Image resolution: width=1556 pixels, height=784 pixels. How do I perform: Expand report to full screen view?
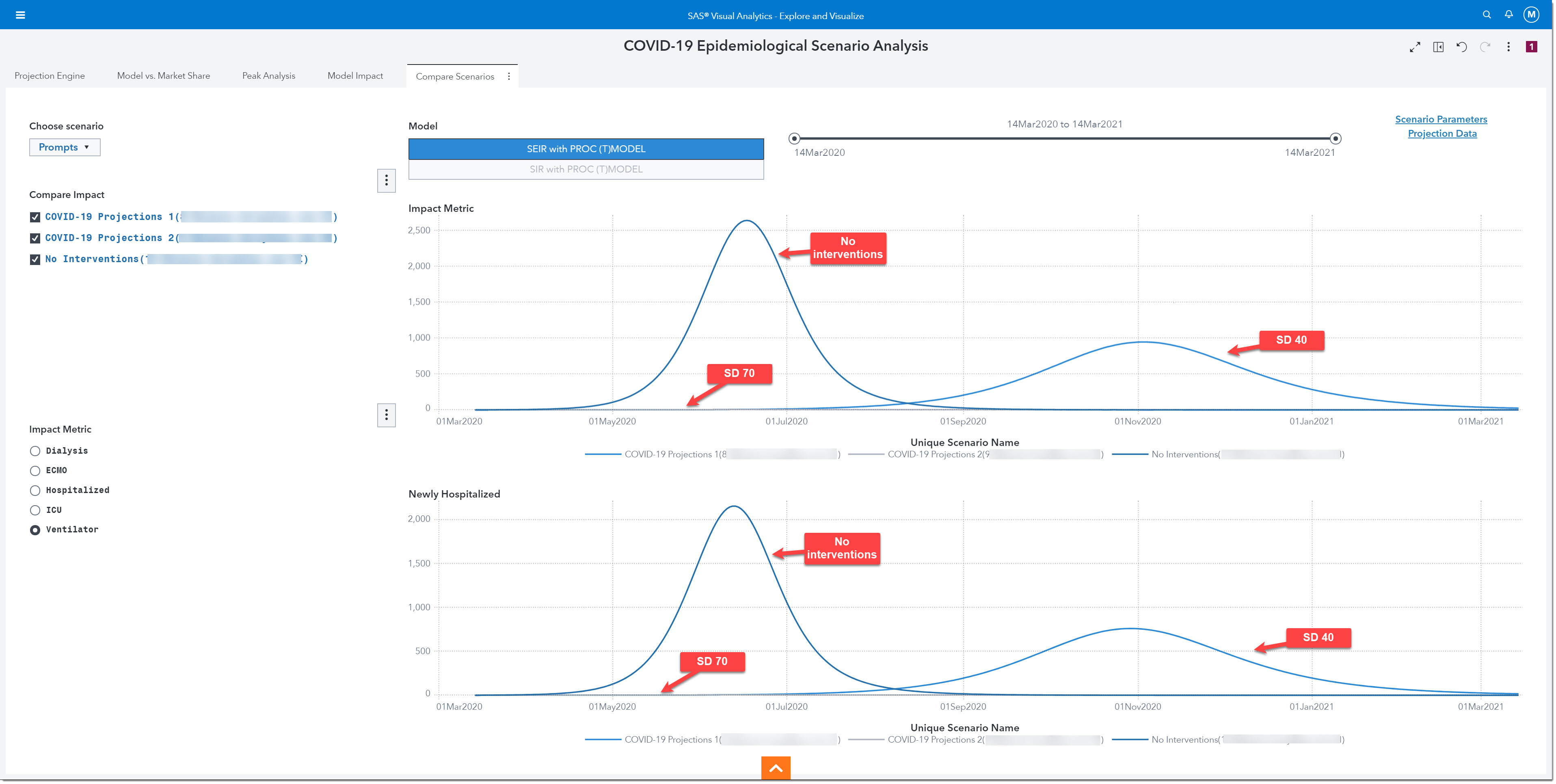(x=1415, y=47)
